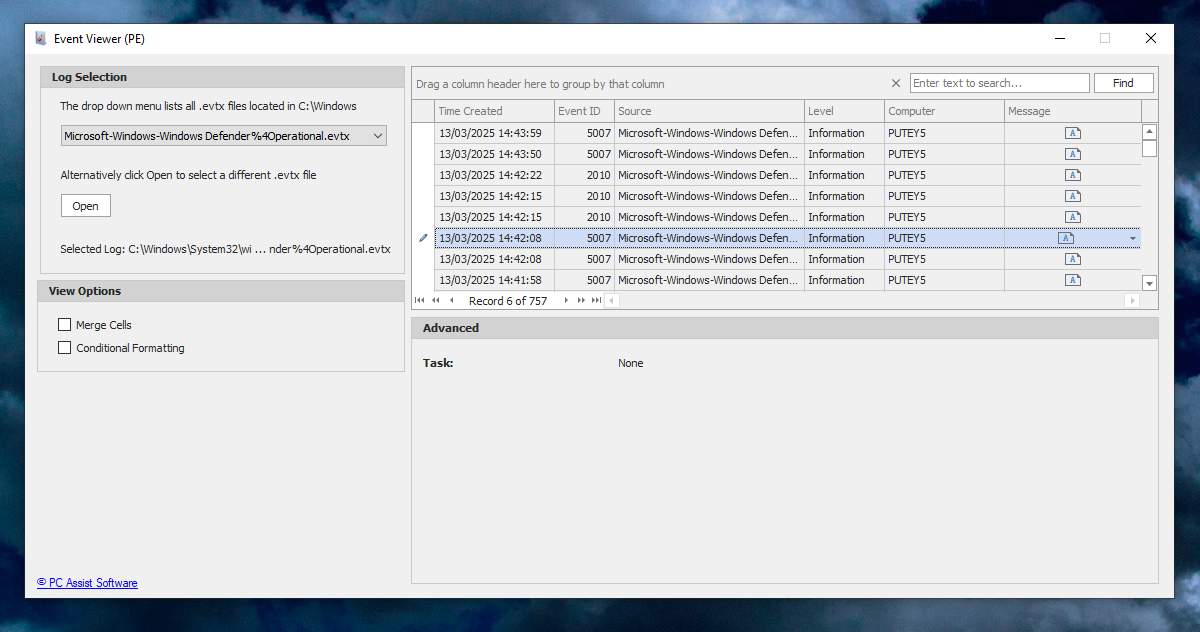Select the 13/03/2025 14:43:50 row
This screenshot has height=632, width=1200.
tap(788, 154)
